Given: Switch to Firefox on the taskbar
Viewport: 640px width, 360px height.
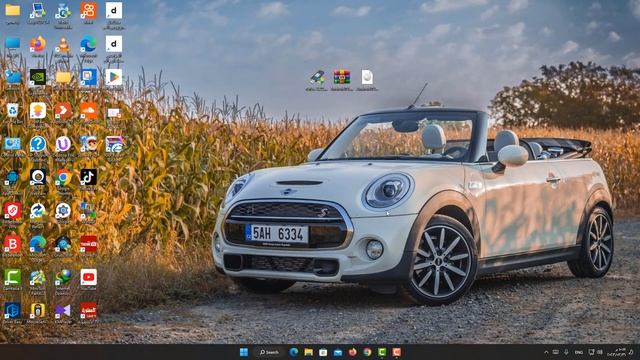Looking at the screenshot, I should click(353, 352).
